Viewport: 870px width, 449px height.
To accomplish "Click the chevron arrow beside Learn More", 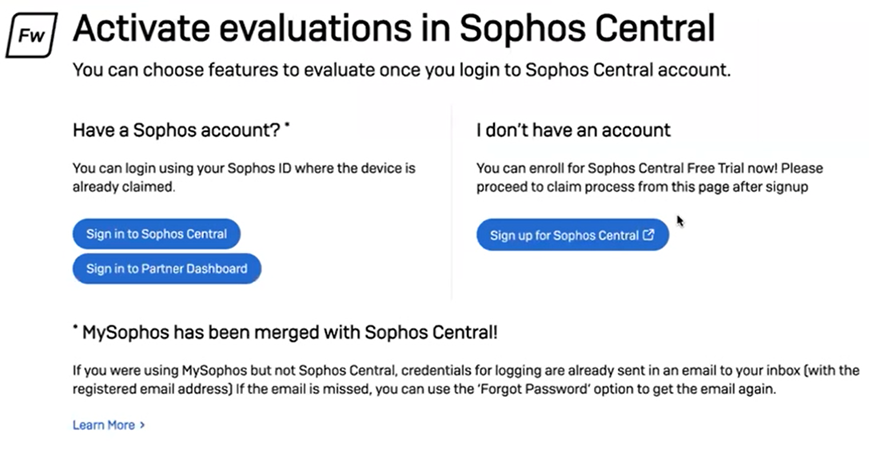I will click(x=143, y=425).
